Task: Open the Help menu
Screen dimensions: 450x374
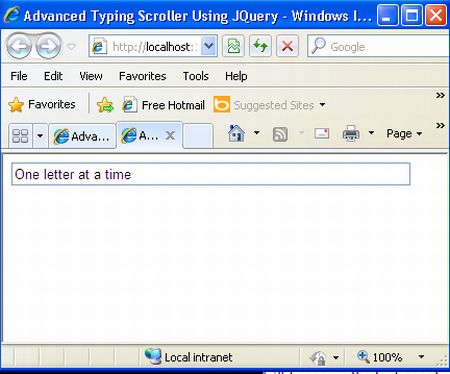Action: [x=236, y=76]
